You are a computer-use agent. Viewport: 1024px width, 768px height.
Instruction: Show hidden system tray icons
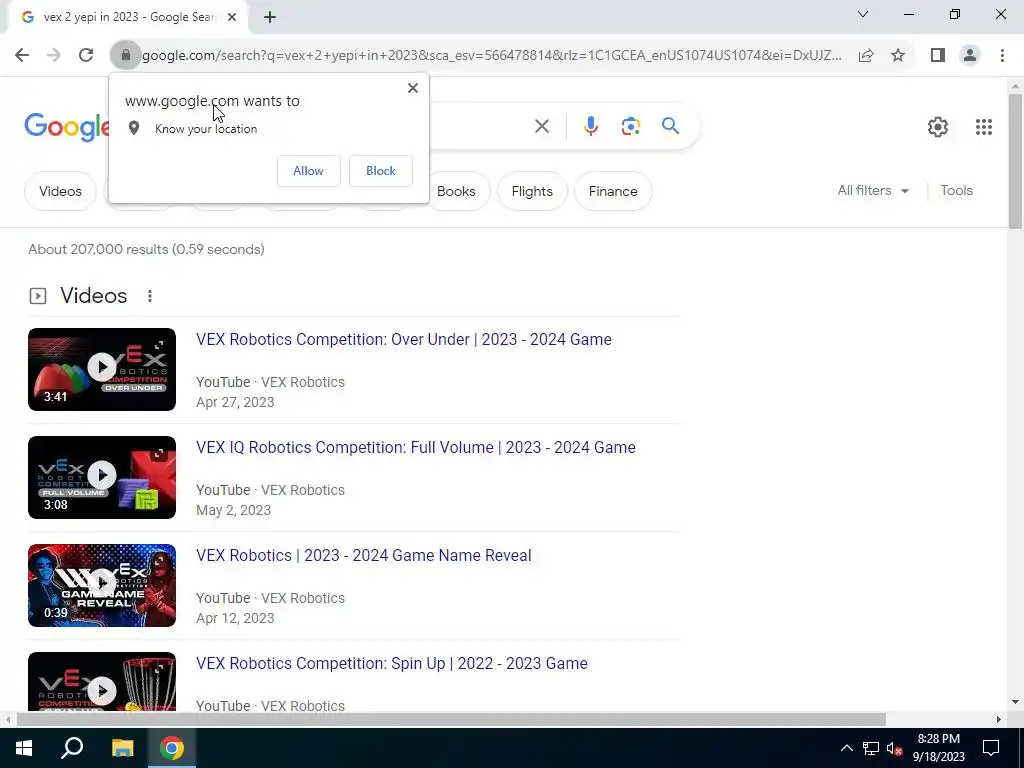(x=846, y=748)
